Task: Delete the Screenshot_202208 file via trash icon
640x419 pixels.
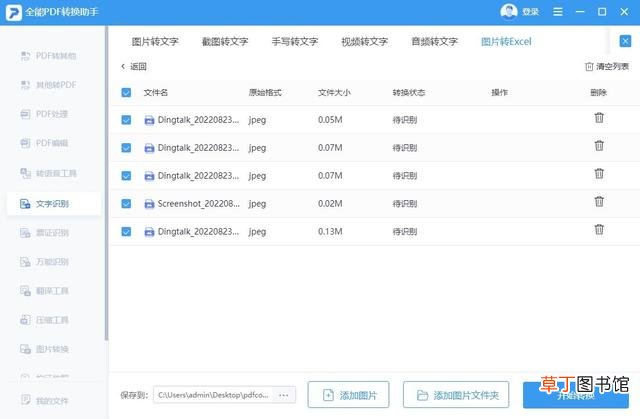Action: pyautogui.click(x=599, y=202)
